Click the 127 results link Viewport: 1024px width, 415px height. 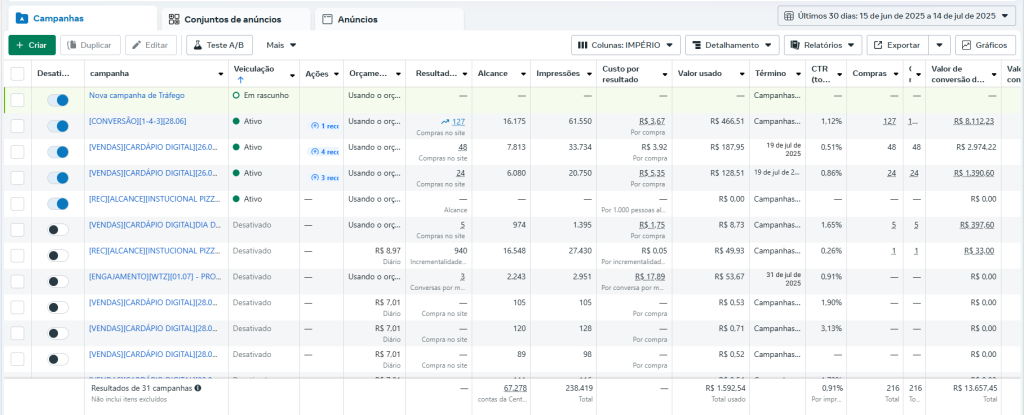[x=458, y=122]
